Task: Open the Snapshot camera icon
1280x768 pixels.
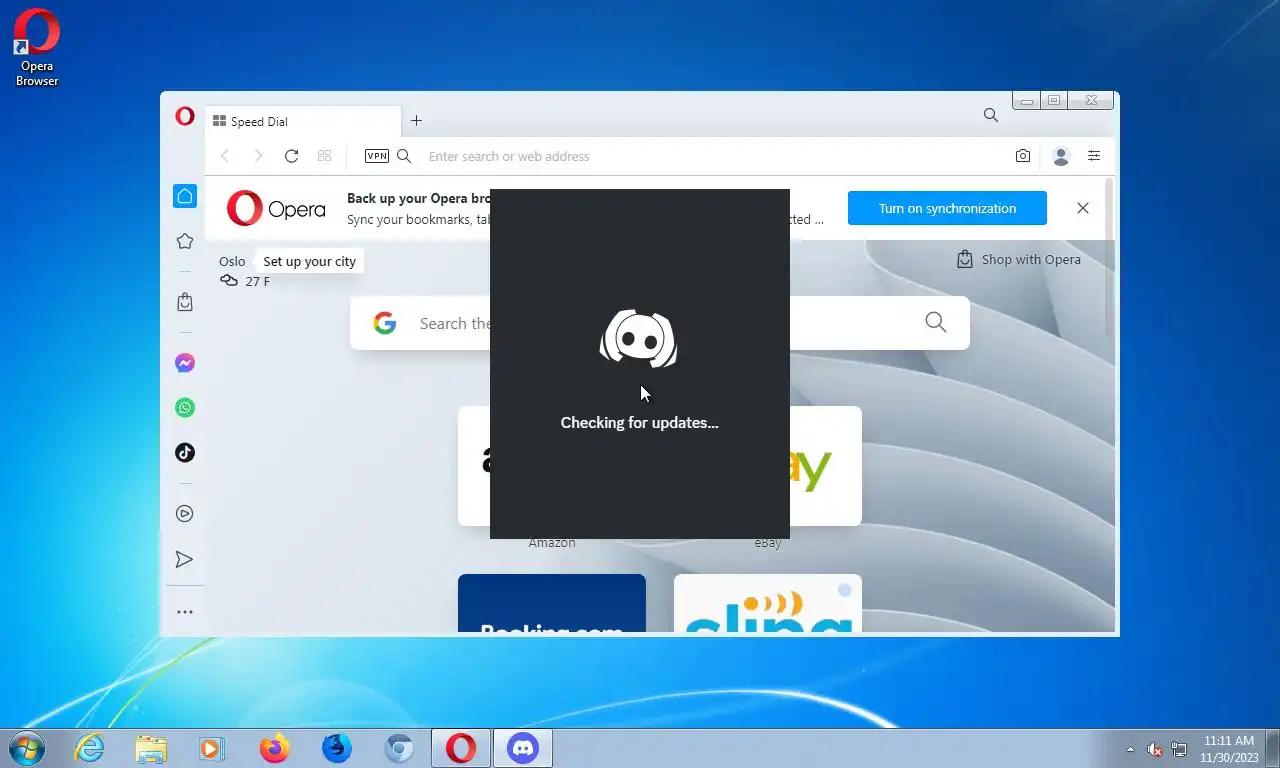Action: pos(1022,156)
